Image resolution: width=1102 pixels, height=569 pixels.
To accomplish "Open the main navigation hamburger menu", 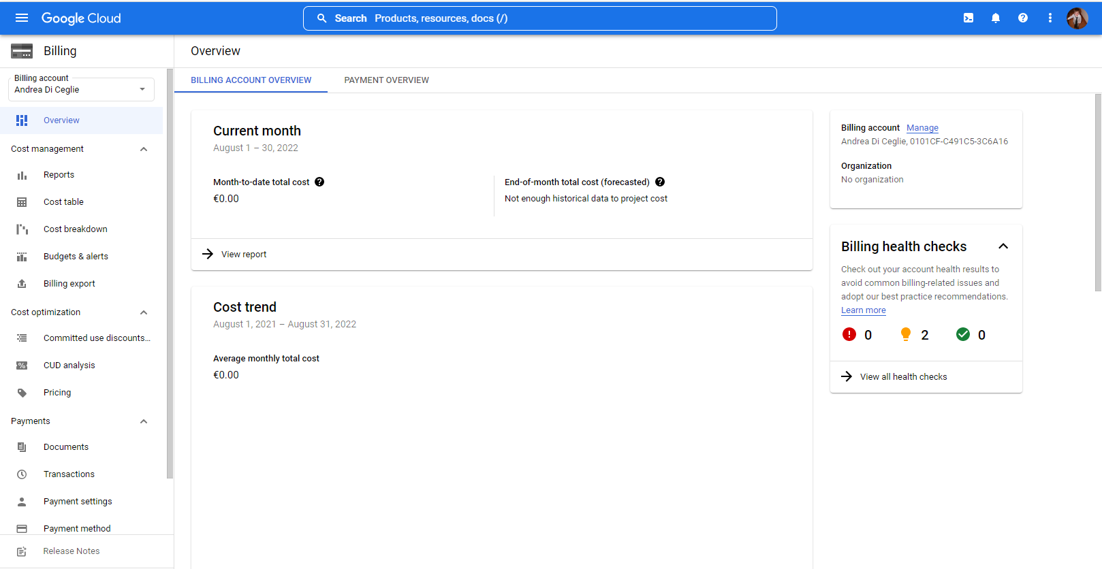I will 21,18.
